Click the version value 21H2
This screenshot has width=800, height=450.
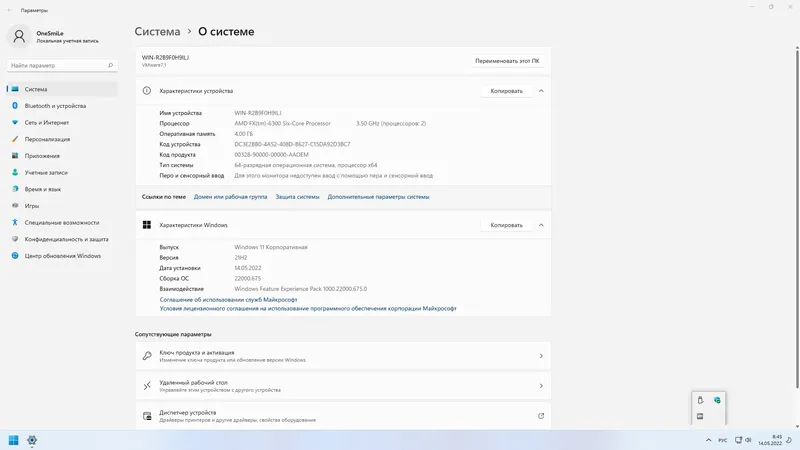pos(240,258)
